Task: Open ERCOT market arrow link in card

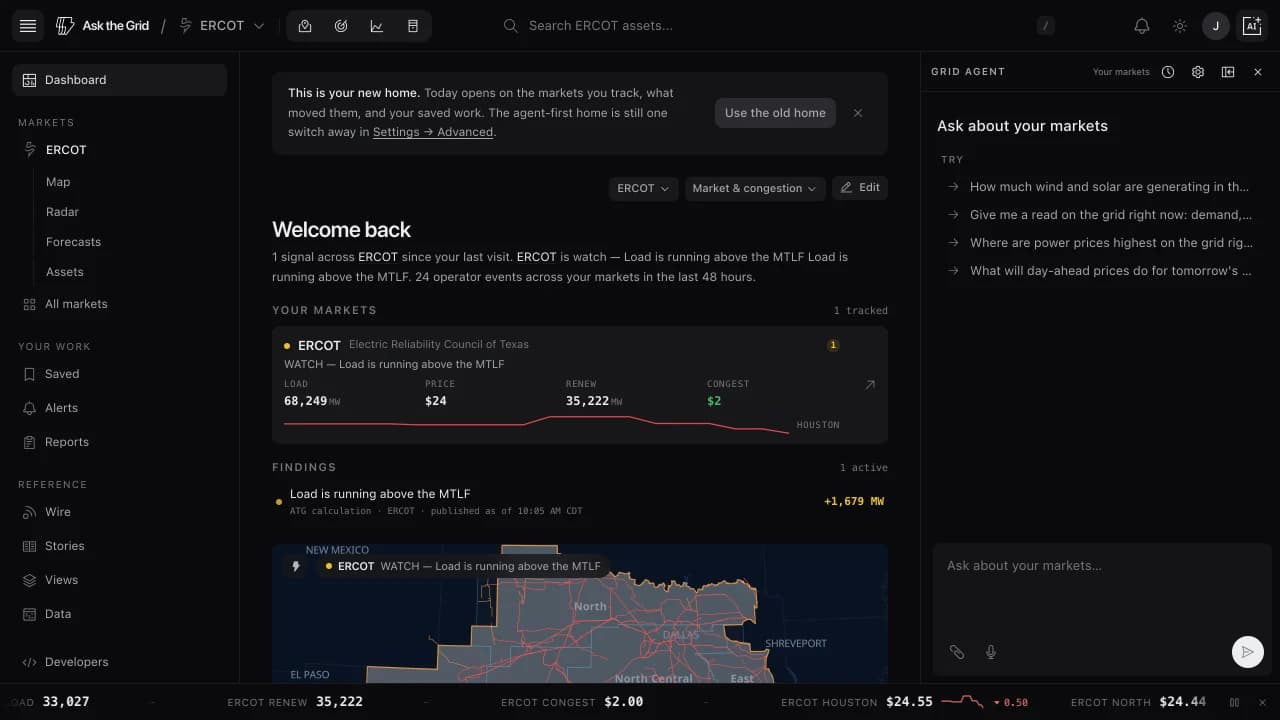Action: 870,384
